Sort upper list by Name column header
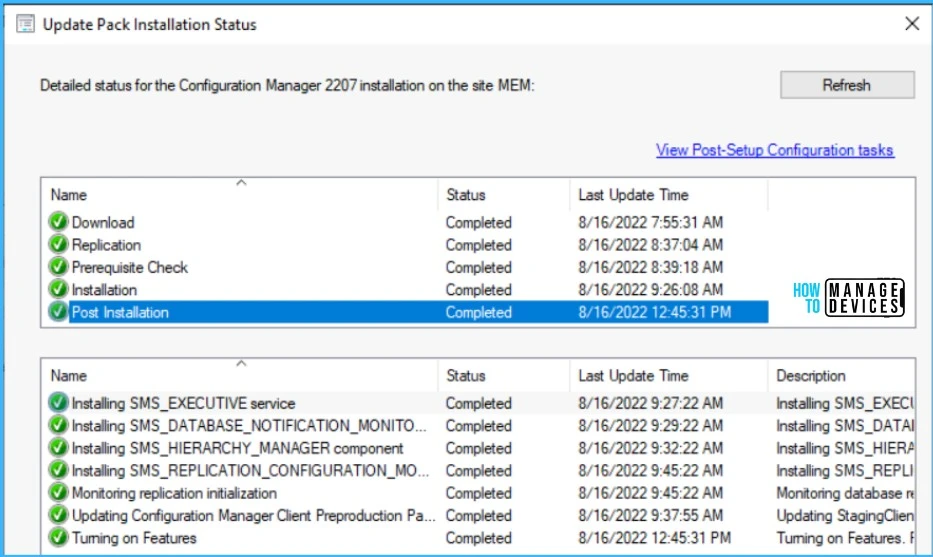This screenshot has width=933, height=557. 240,195
